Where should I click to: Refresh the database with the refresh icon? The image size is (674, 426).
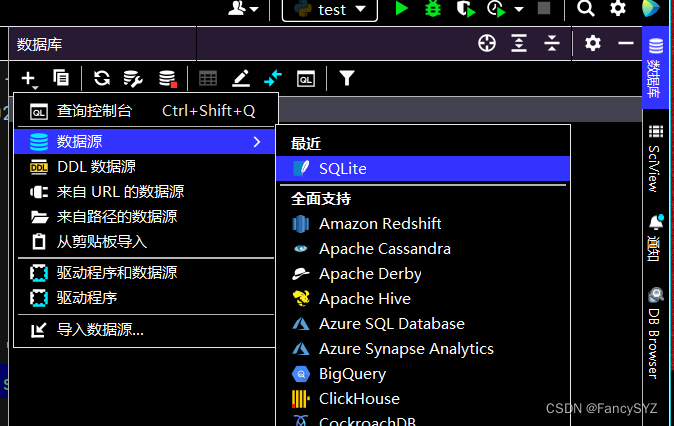pos(102,78)
